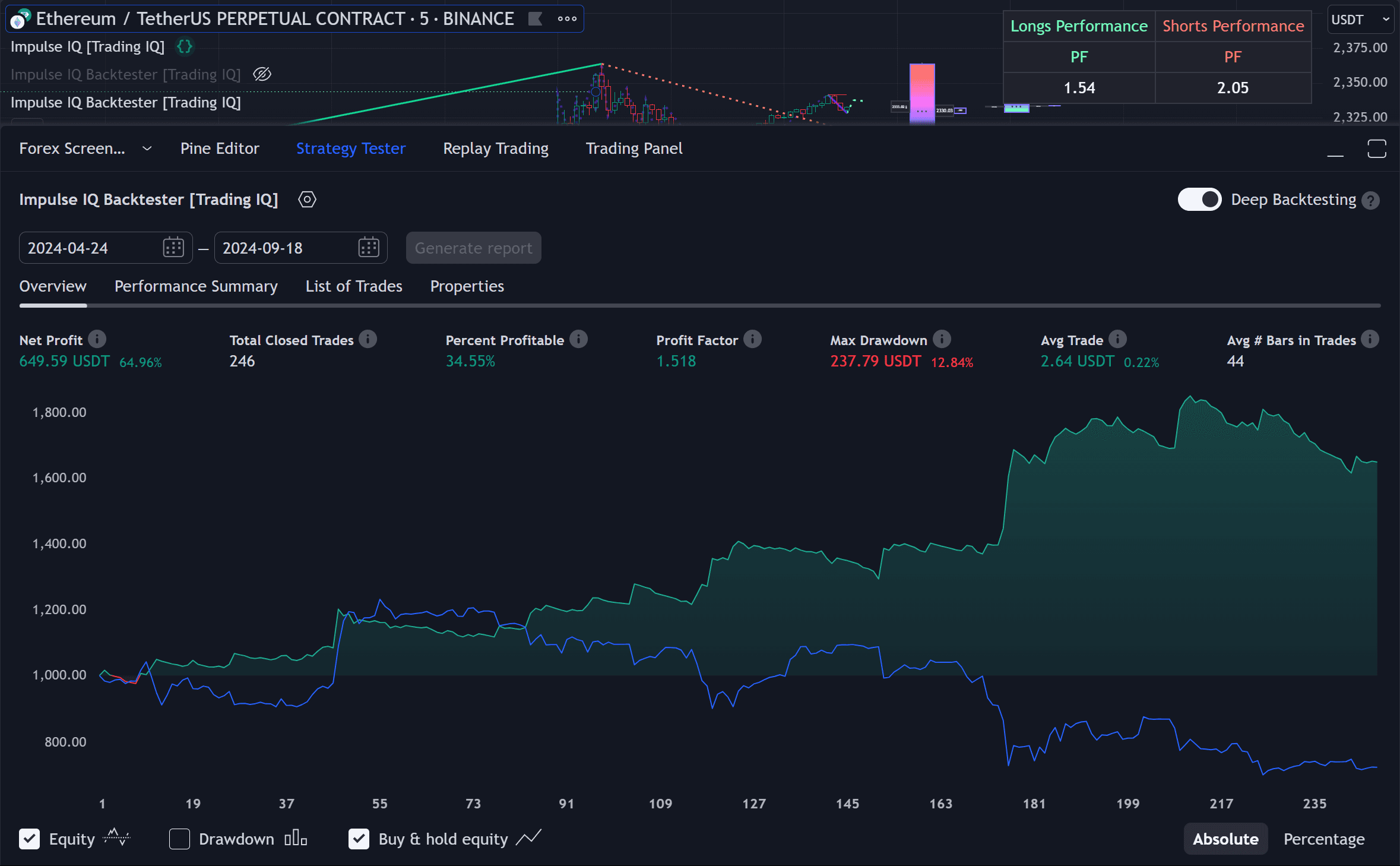Select the Strategy Tester tab

351,148
